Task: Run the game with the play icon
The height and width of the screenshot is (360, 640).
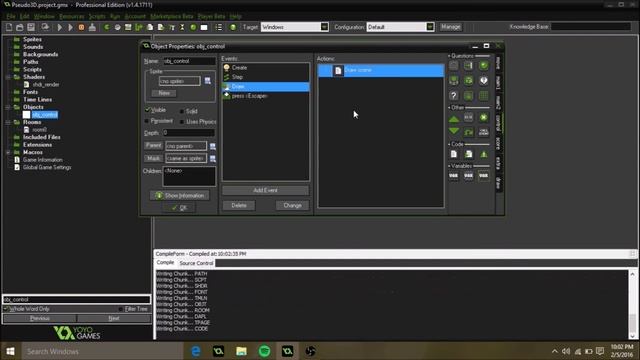Action: point(60,27)
